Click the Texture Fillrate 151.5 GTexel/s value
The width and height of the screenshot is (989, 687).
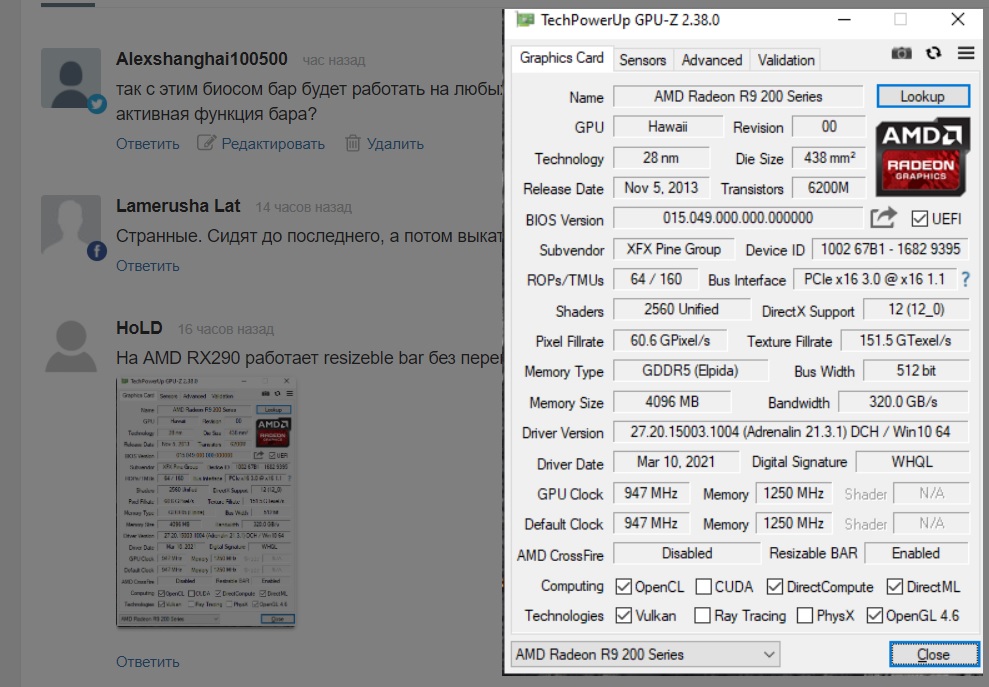click(x=905, y=341)
